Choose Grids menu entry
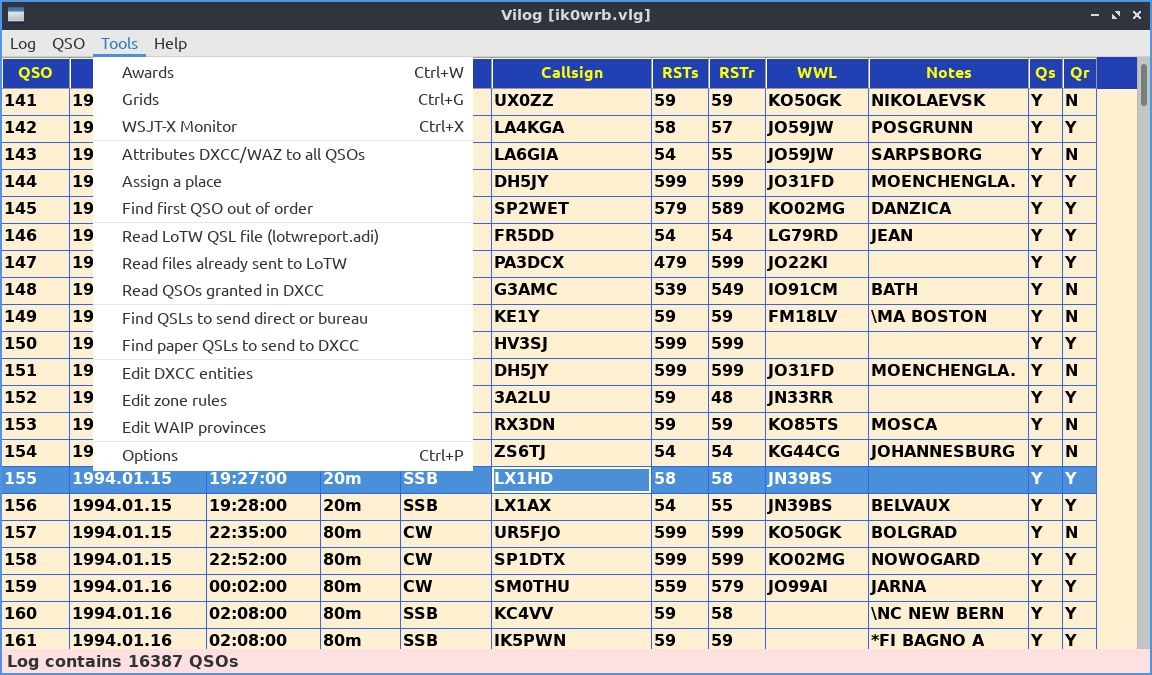 tap(283, 100)
